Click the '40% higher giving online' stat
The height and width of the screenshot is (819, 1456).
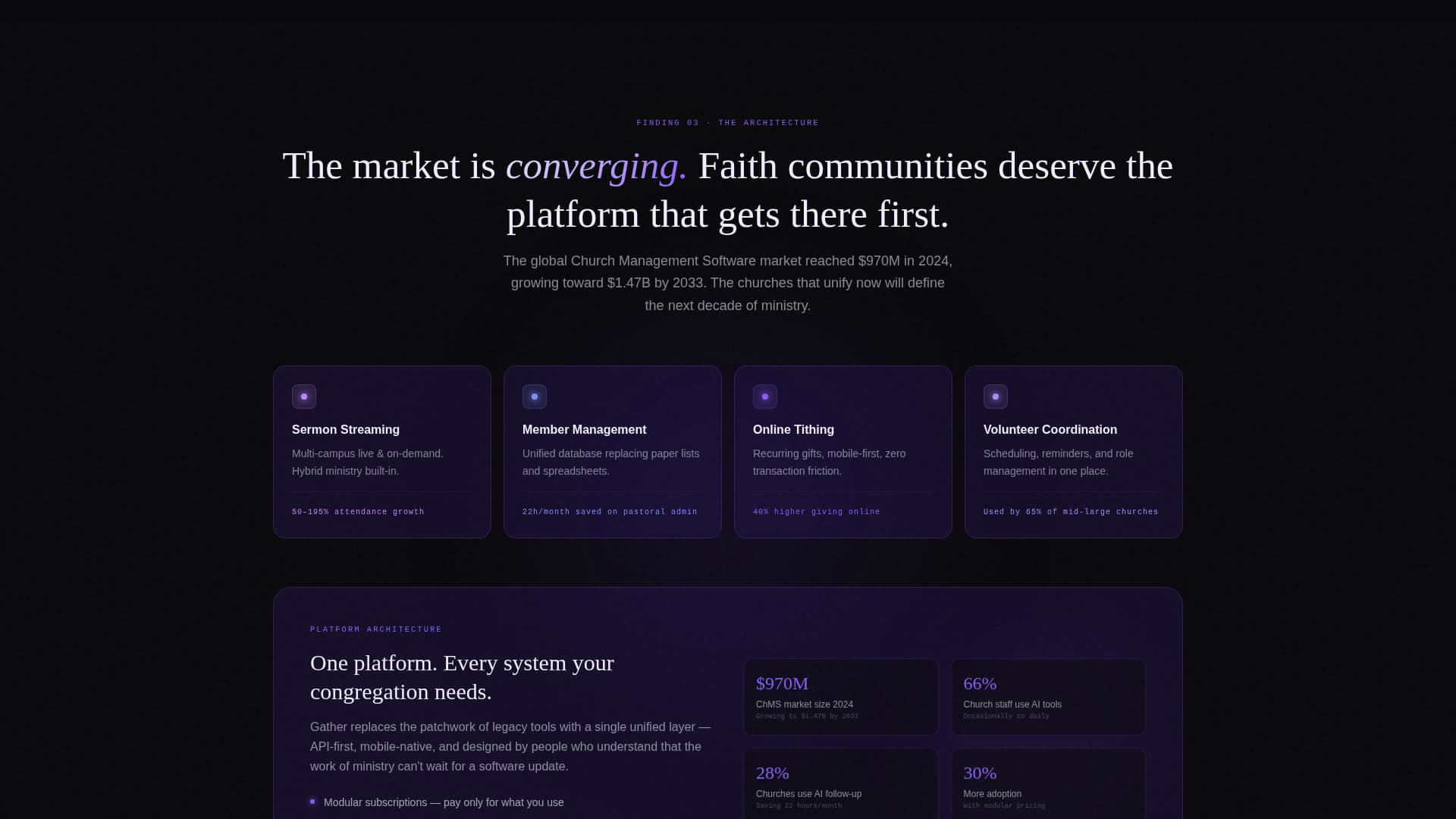point(817,512)
